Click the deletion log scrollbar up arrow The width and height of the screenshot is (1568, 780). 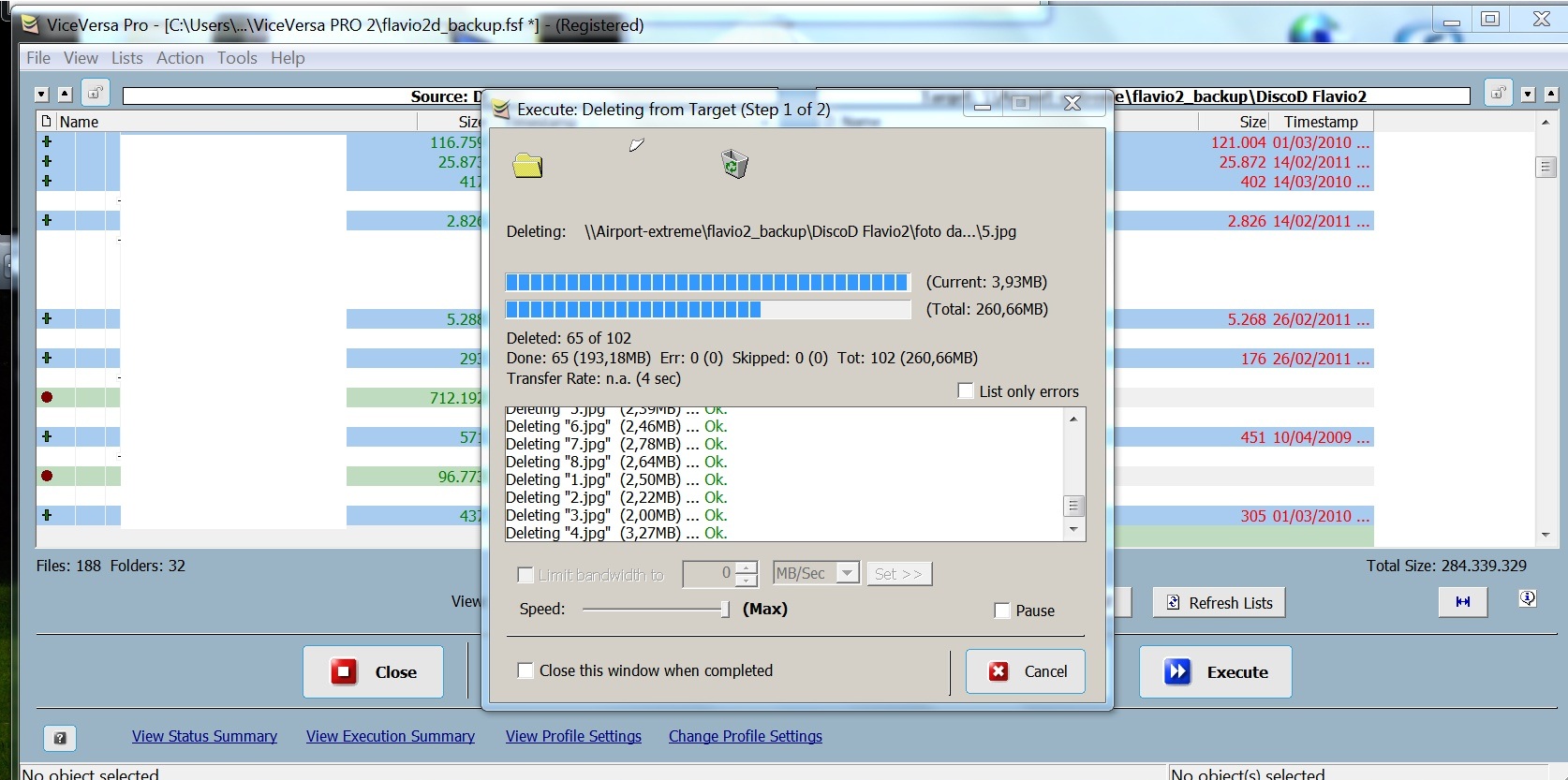(x=1074, y=419)
